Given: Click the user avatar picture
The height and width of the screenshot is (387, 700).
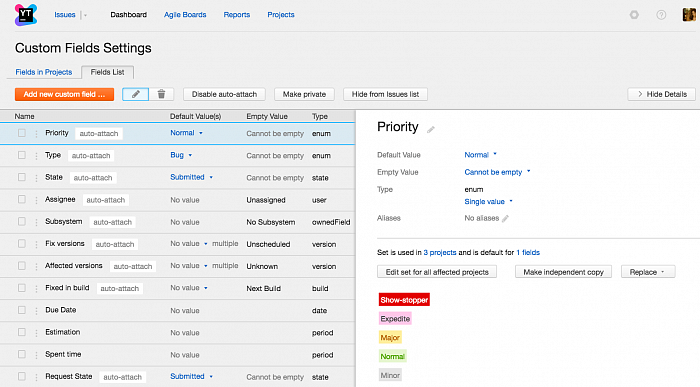Looking at the screenshot, I should pos(689,15).
